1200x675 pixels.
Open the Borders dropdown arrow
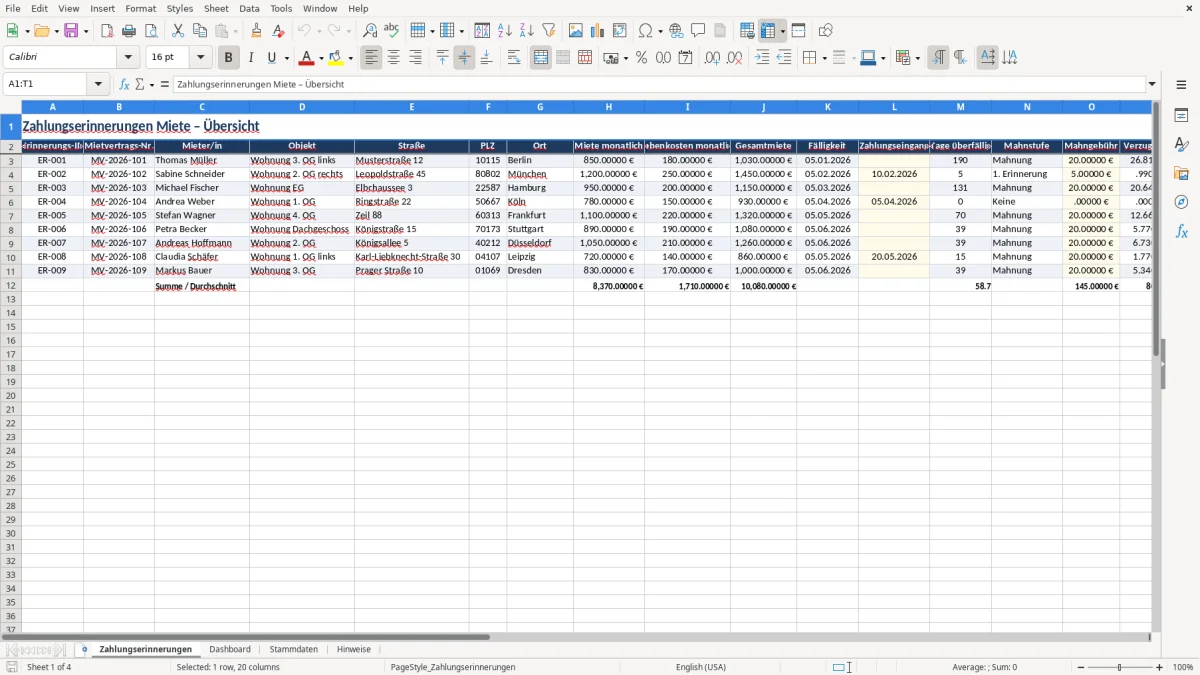click(824, 59)
